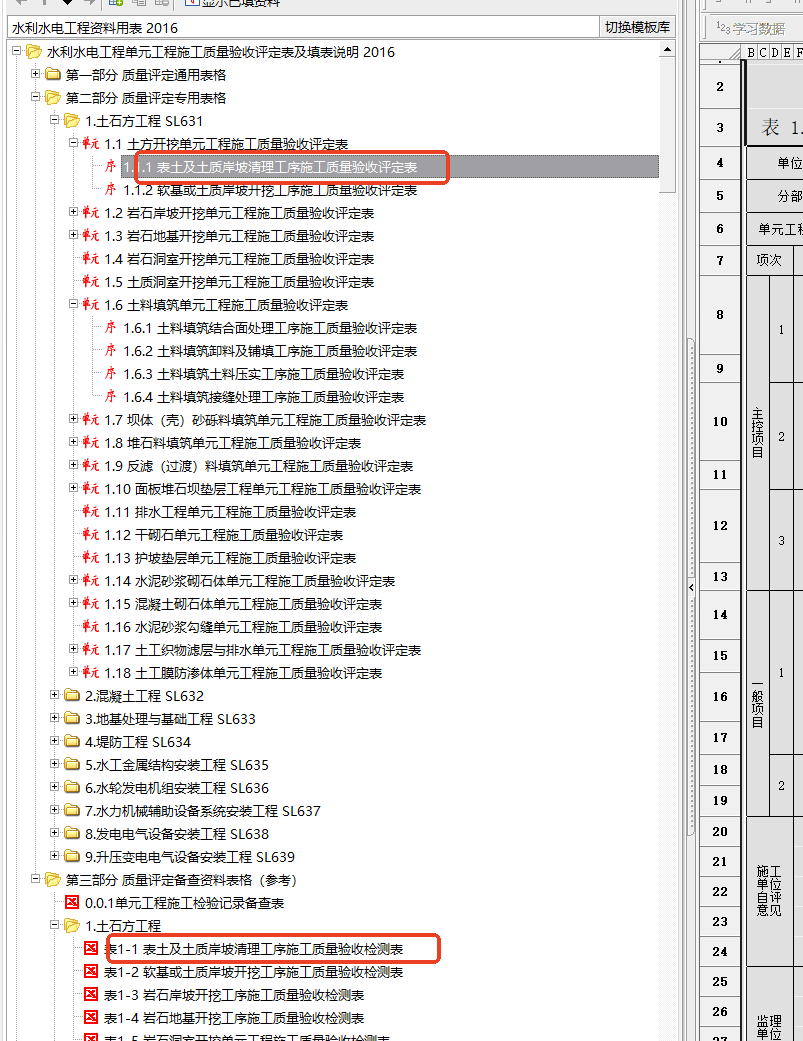Click the 项次 cell in the spreadsheet
Viewport: 803px width, 1041px height.
(x=769, y=260)
